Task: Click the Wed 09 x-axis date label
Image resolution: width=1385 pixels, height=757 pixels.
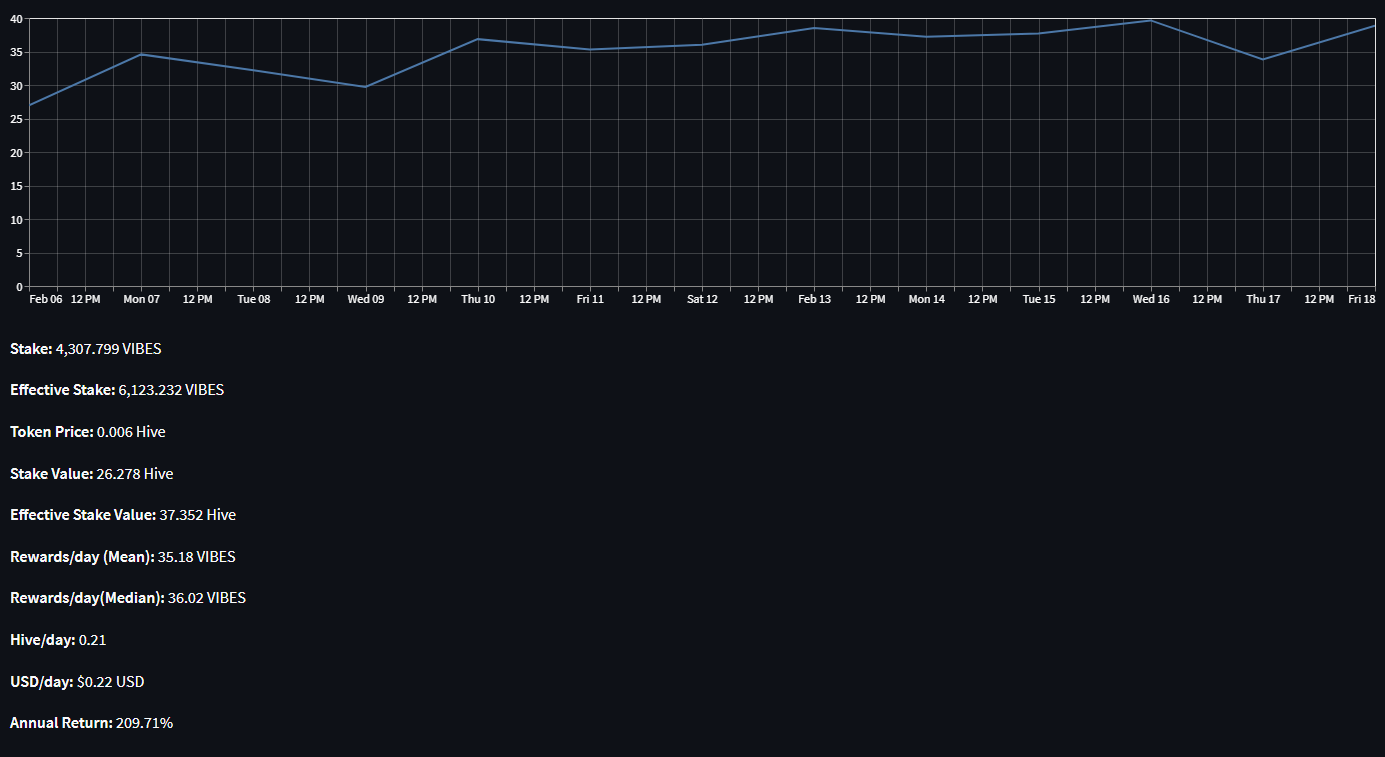Action: [x=366, y=299]
